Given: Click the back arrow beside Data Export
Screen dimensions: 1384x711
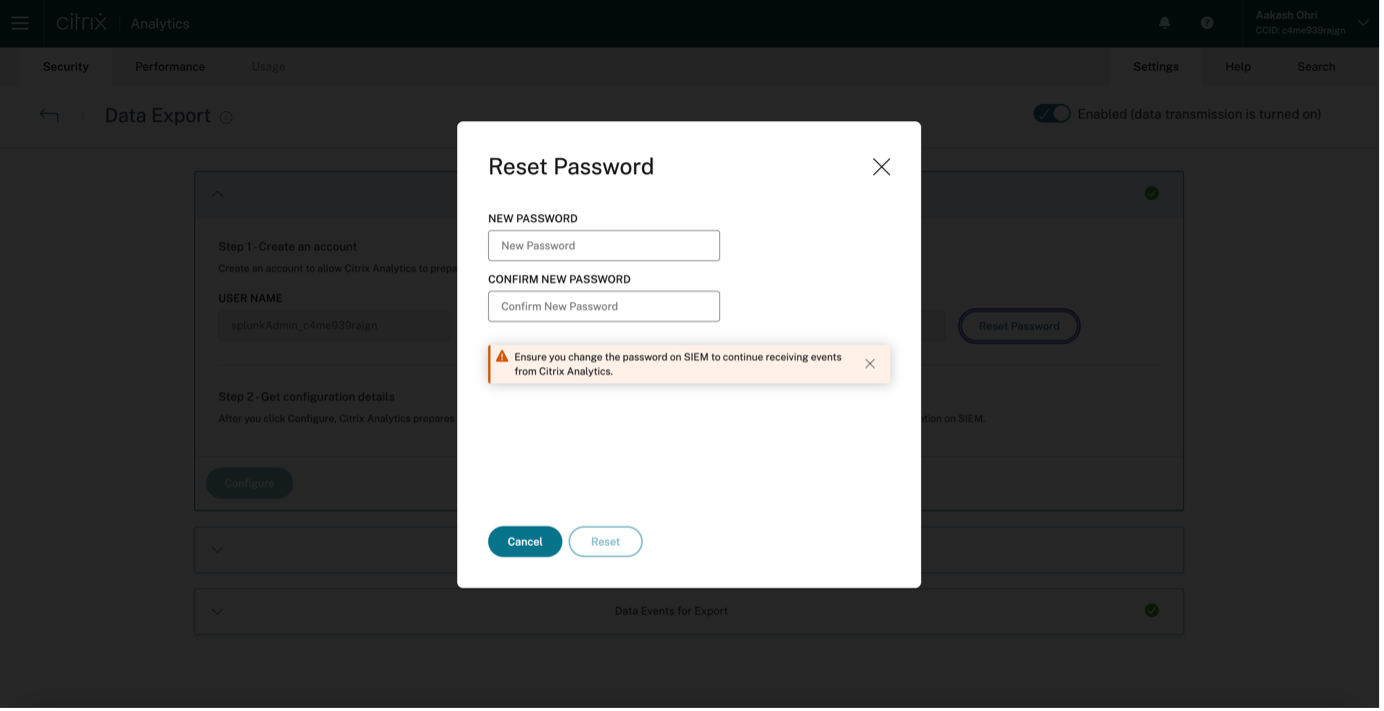Looking at the screenshot, I should (49, 115).
